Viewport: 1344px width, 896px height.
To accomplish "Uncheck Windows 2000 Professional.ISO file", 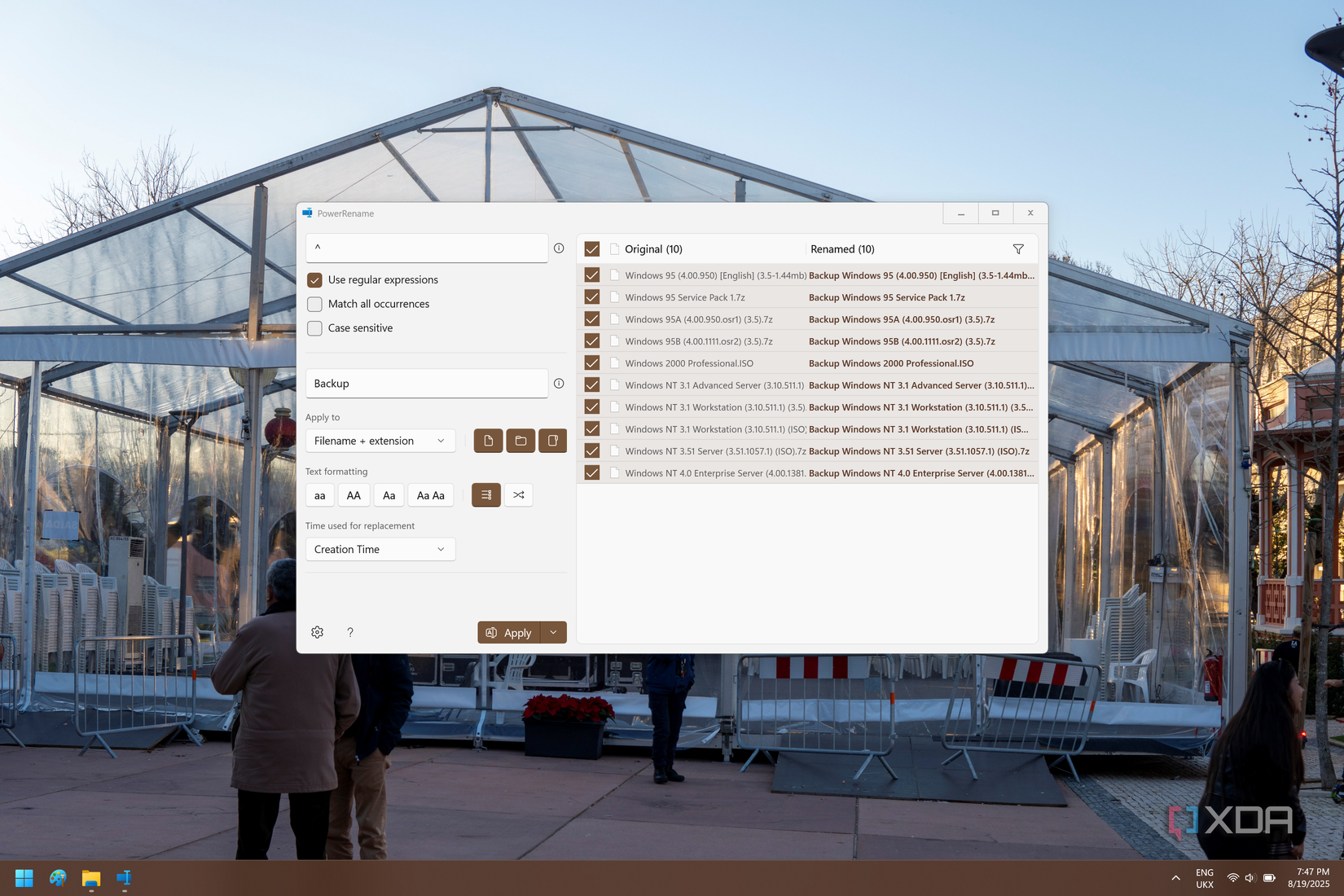I will coord(592,363).
